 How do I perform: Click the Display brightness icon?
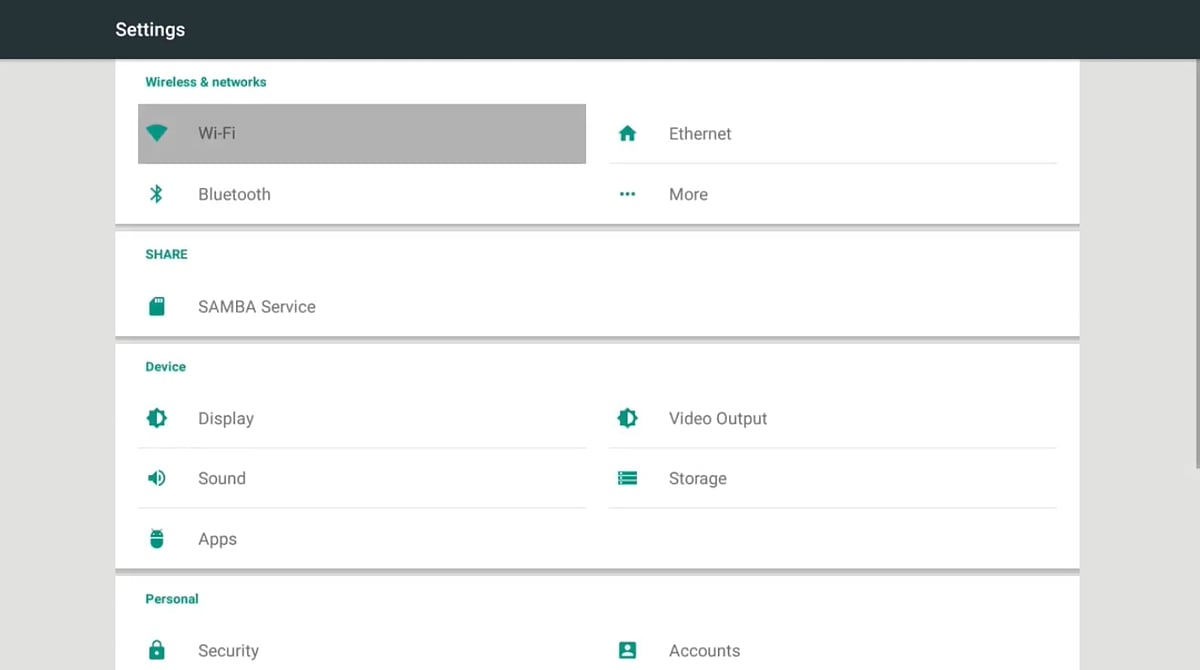(x=157, y=418)
